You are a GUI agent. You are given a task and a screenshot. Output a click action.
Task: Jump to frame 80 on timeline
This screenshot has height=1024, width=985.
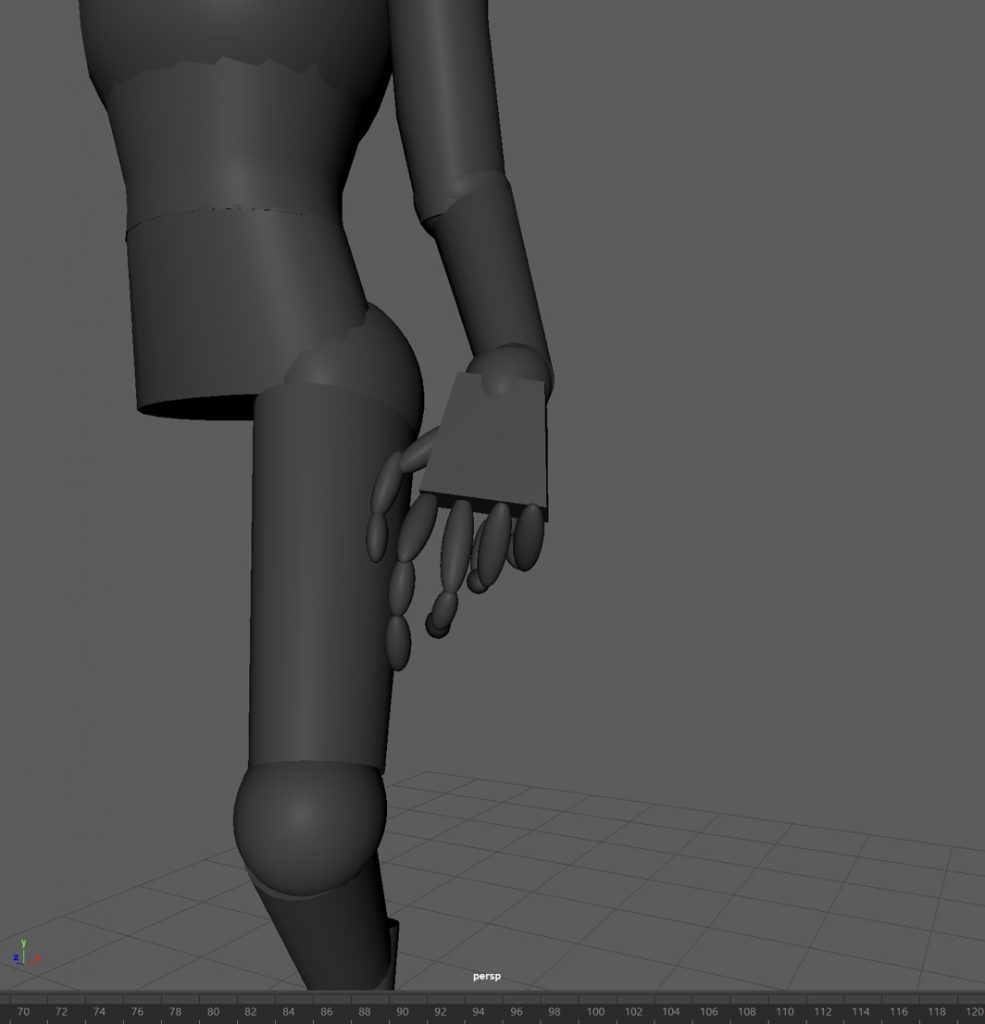click(x=213, y=1011)
